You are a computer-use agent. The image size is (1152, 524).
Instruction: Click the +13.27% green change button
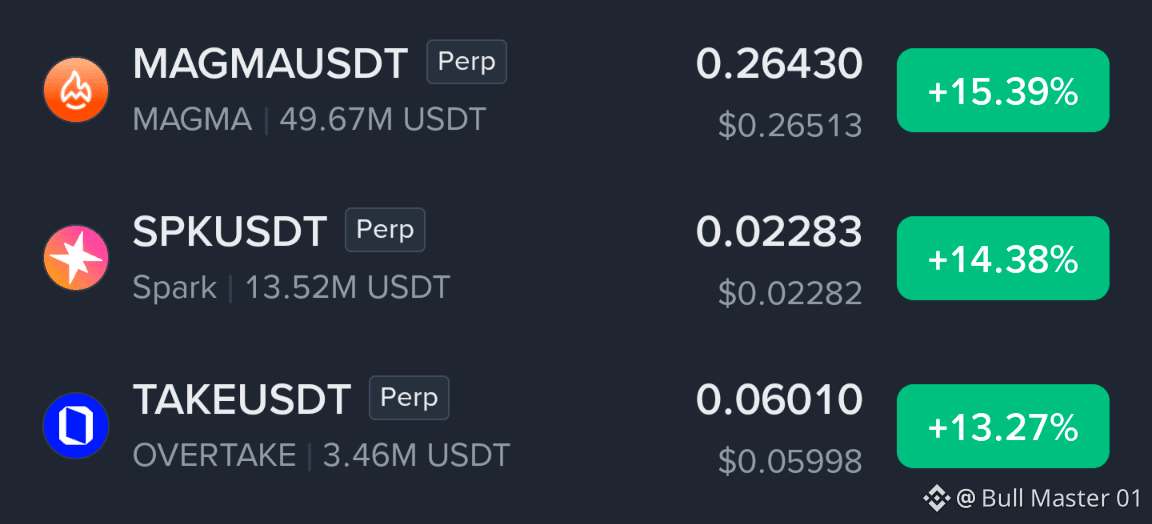click(1003, 426)
